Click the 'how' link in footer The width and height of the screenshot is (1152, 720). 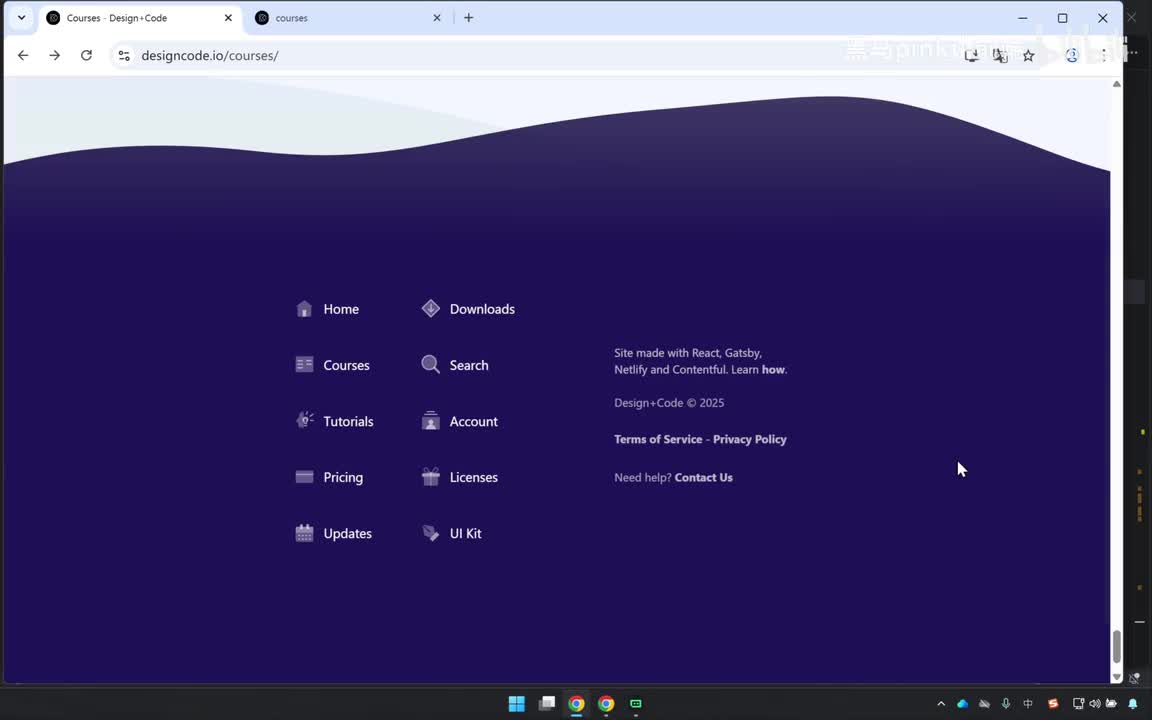click(x=773, y=370)
